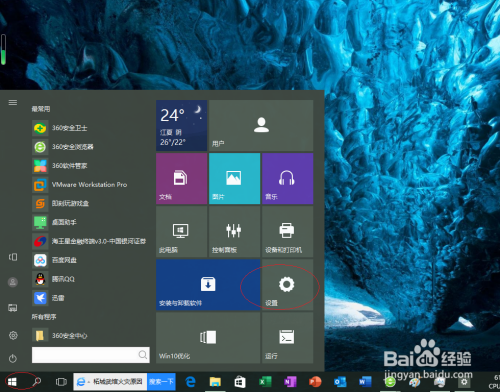The height and width of the screenshot is (392, 500).
Task: Launch 360安全浏览器 from the Start menu list
Action: point(90,147)
